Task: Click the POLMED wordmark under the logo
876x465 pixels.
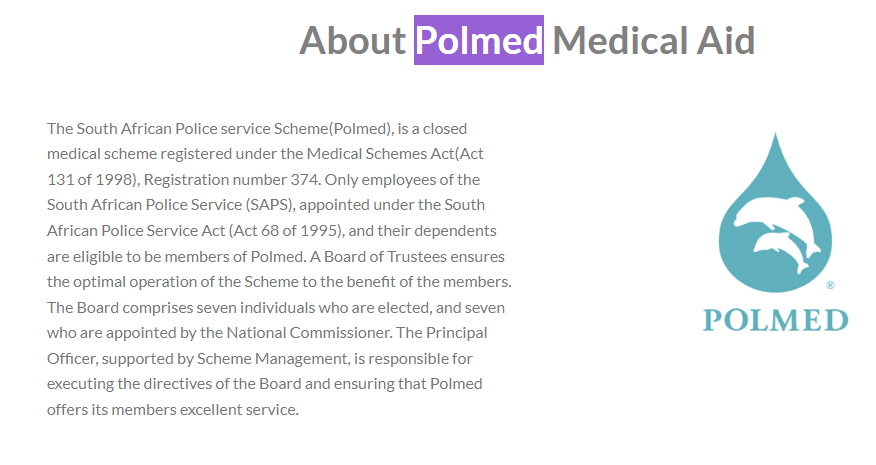Action: 775,320
